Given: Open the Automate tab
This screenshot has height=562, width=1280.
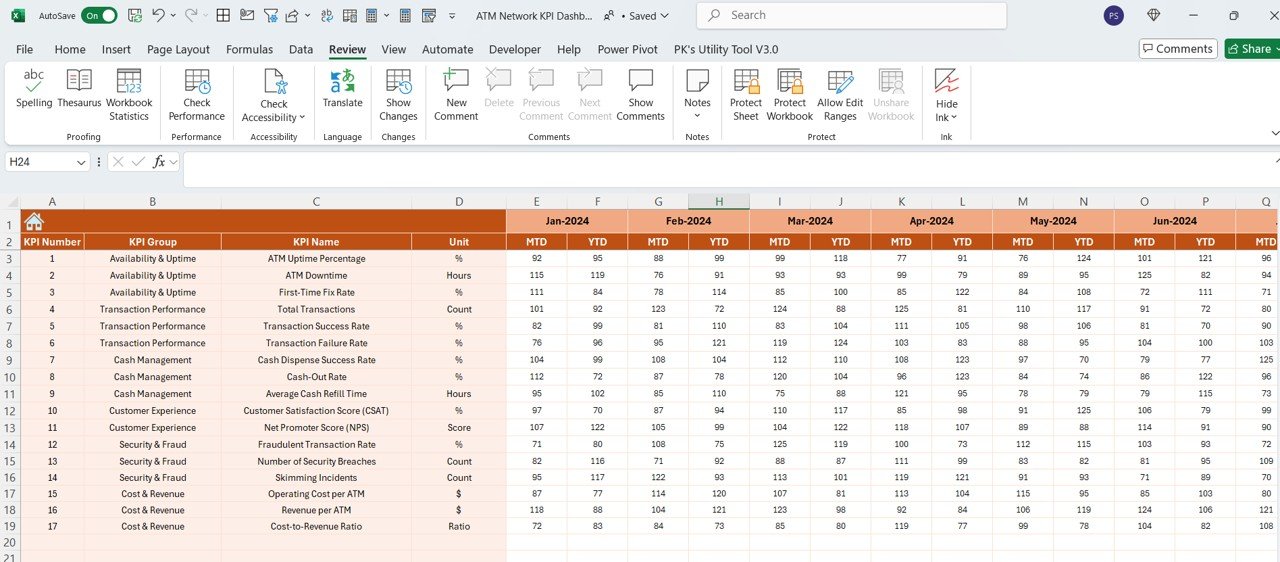Looking at the screenshot, I should tap(447, 49).
